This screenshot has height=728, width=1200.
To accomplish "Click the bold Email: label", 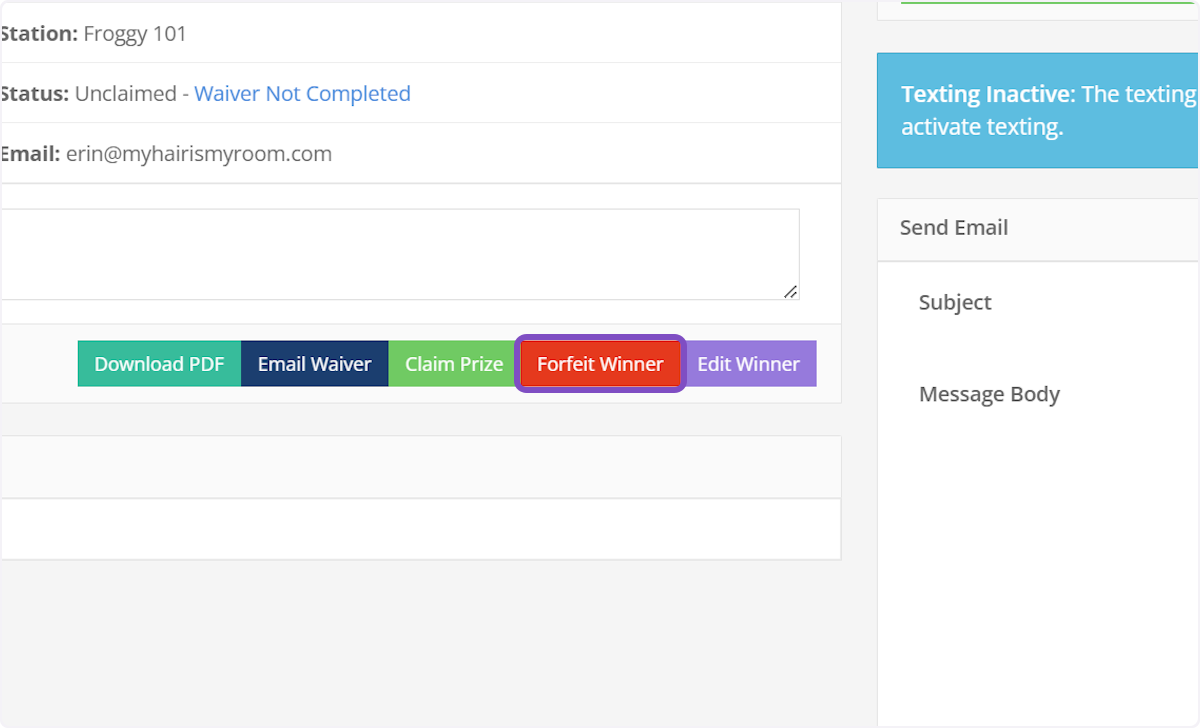I will point(30,154).
